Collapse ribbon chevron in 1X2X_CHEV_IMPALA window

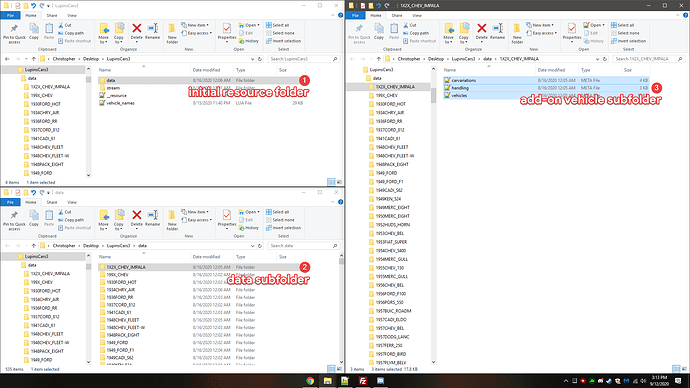pyautogui.click(x=678, y=15)
